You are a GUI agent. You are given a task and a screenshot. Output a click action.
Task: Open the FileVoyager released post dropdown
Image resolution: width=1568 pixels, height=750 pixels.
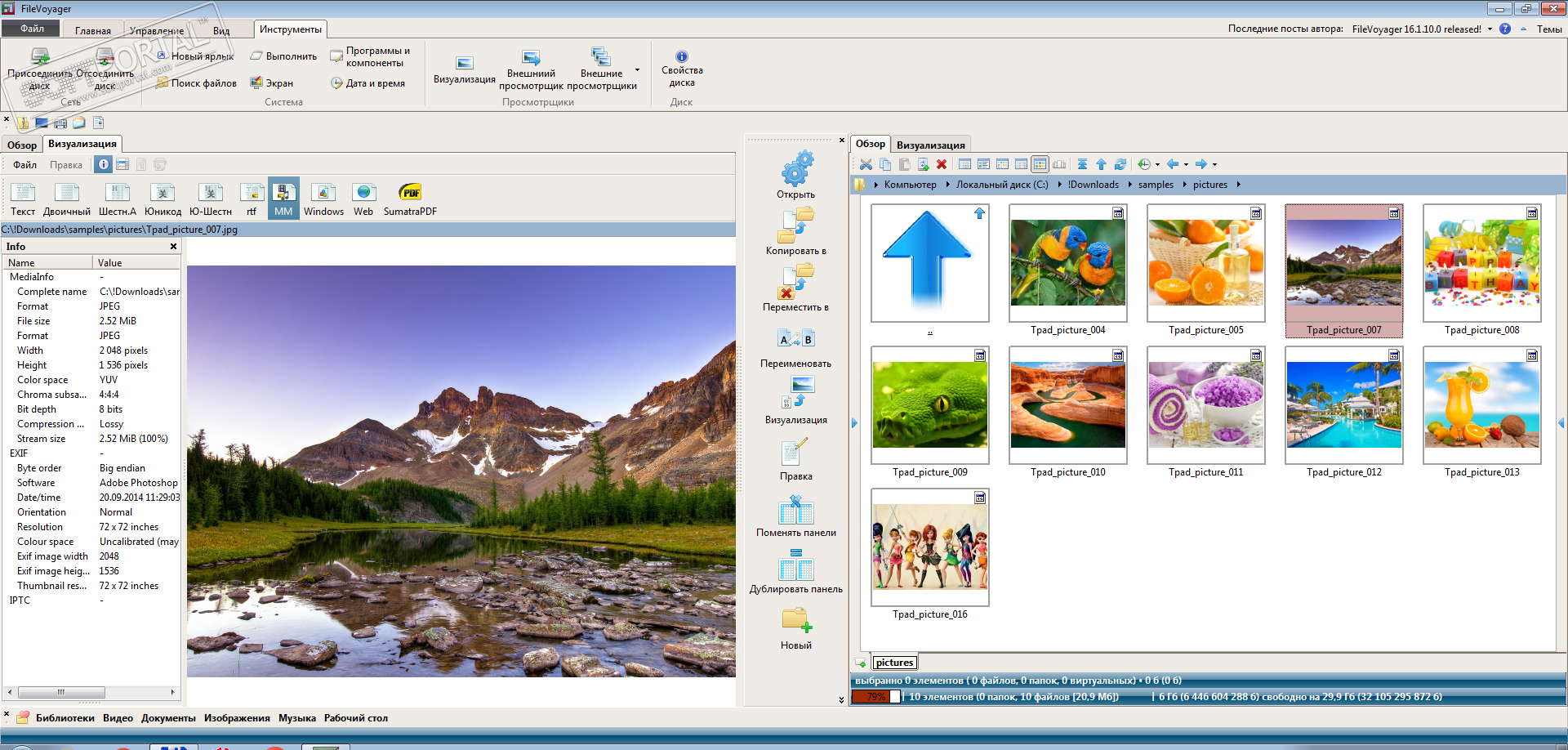click(x=1490, y=29)
